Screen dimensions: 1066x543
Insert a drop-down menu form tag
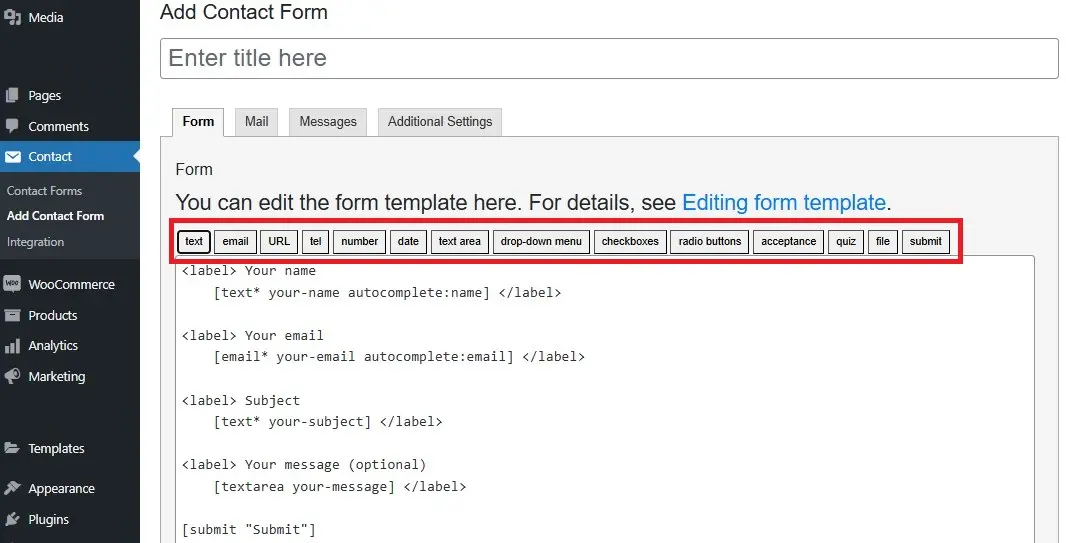[541, 241]
